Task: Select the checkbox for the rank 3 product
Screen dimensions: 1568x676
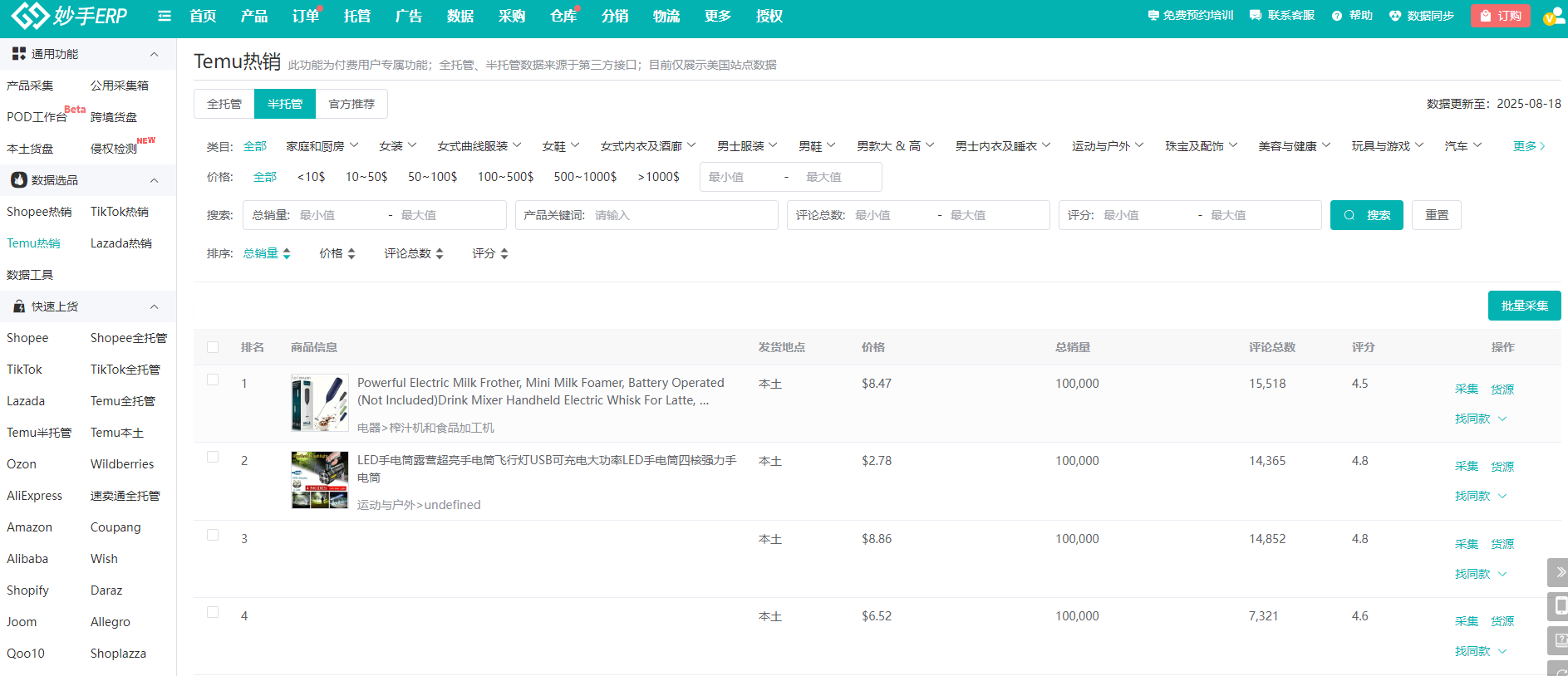Action: pos(213,535)
